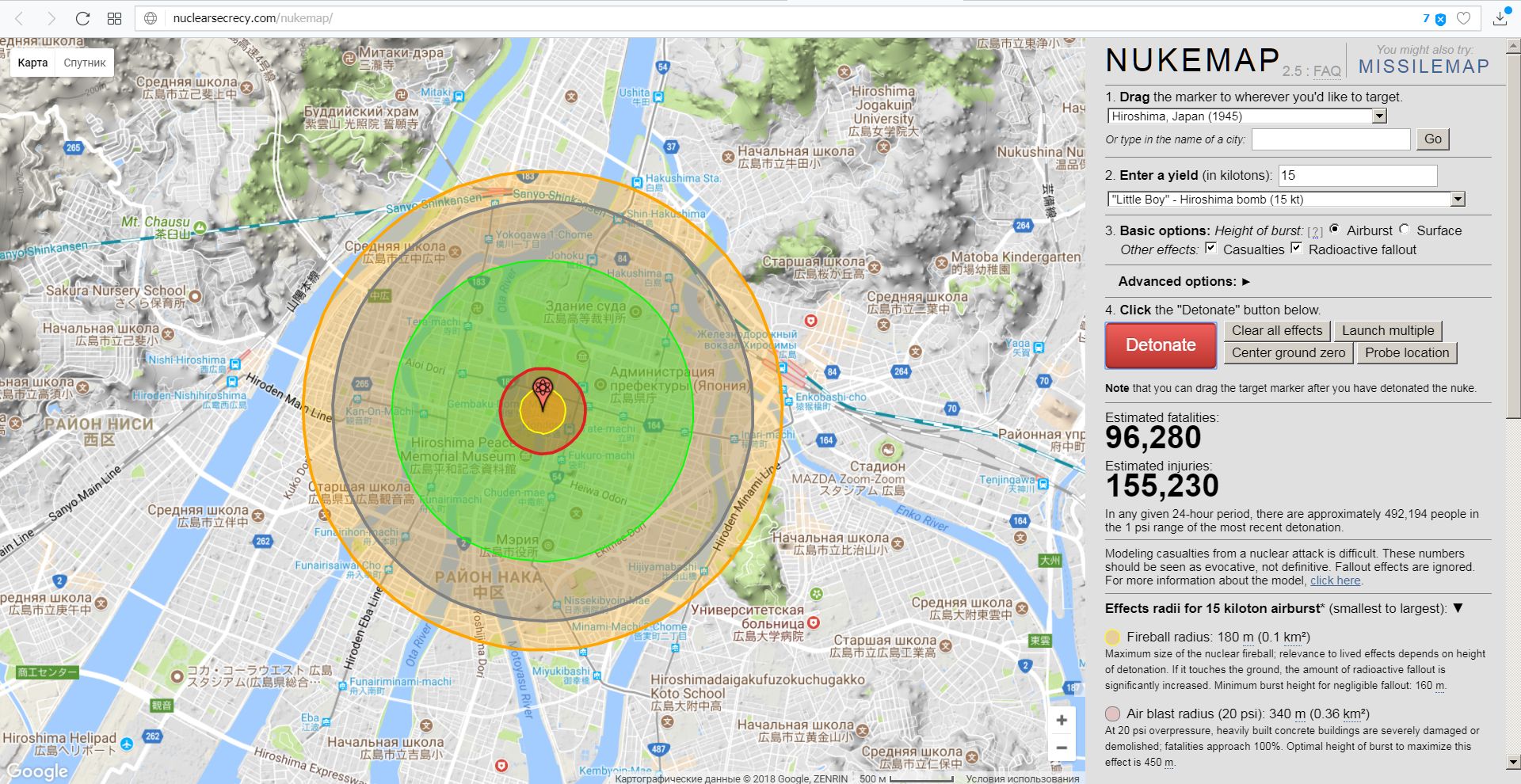The image size is (1521, 784).
Task: Click the city name input field
Action: (1330, 139)
